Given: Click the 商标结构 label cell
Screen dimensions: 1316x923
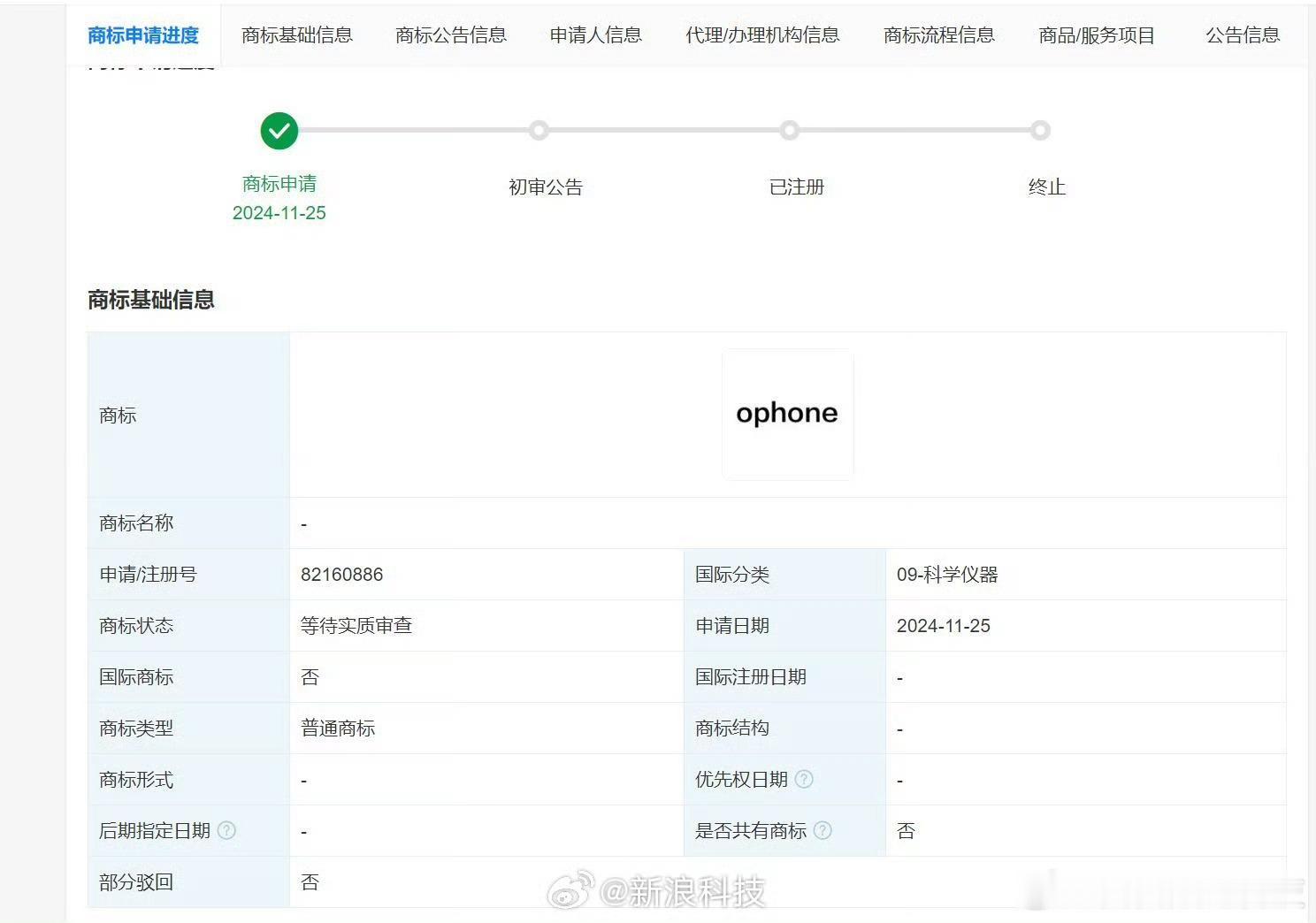Looking at the screenshot, I should click(784, 728).
